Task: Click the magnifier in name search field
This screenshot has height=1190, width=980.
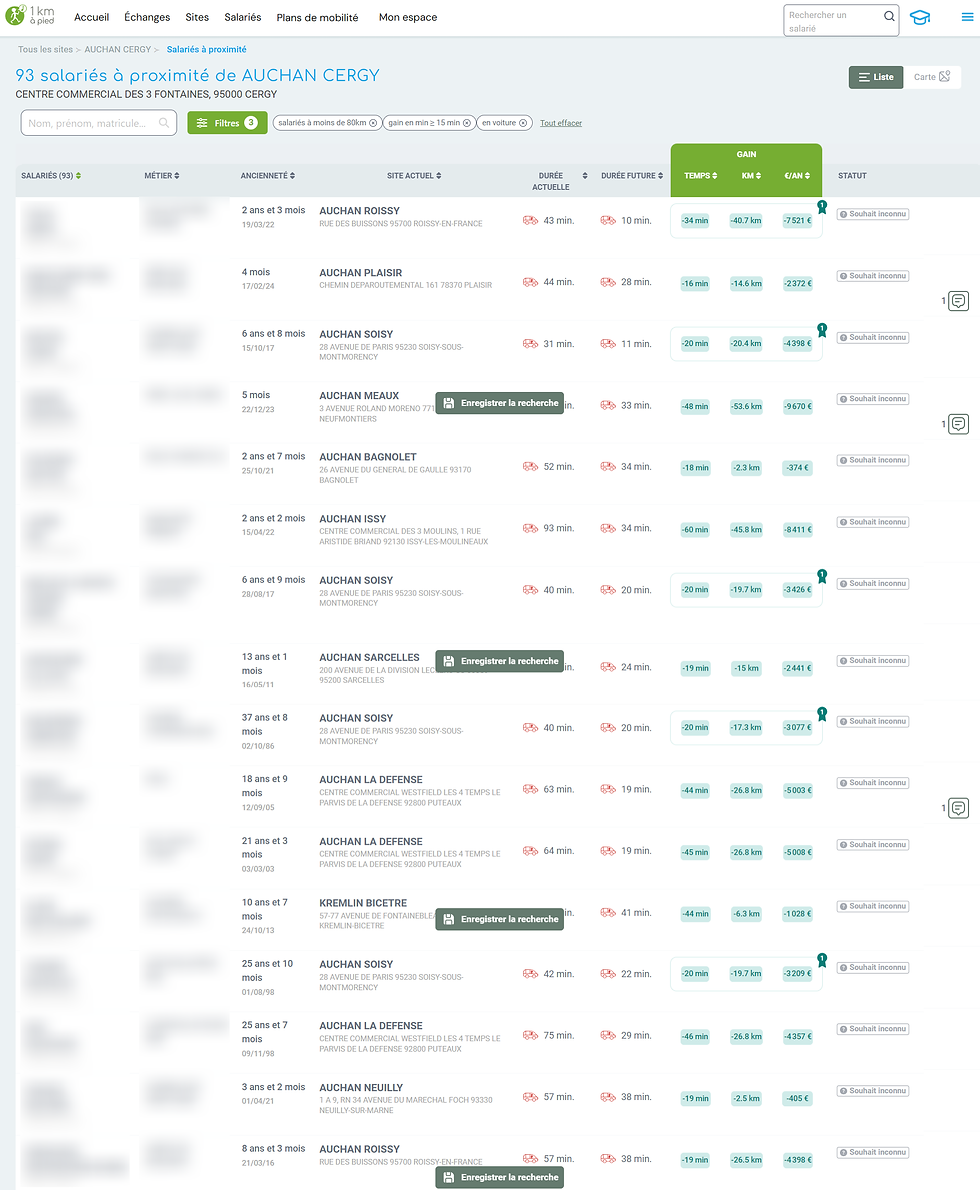Action: (164, 123)
